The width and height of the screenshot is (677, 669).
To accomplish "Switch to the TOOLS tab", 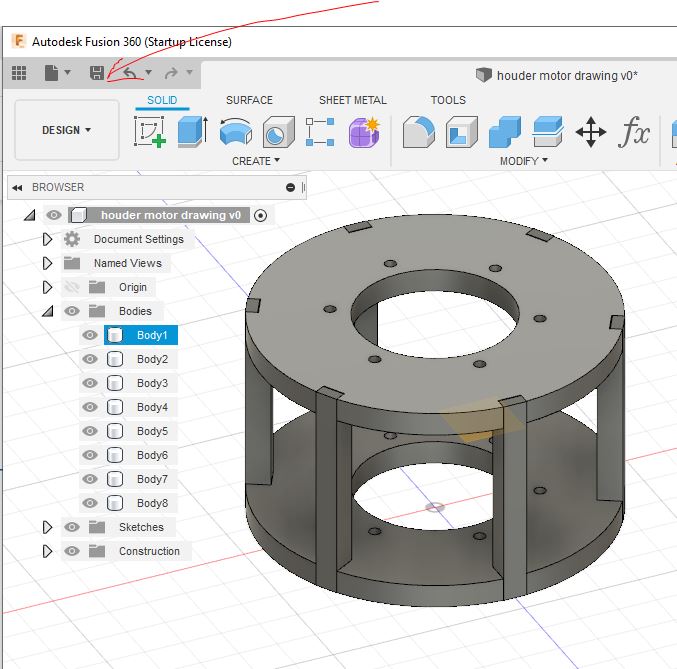I will 448,100.
